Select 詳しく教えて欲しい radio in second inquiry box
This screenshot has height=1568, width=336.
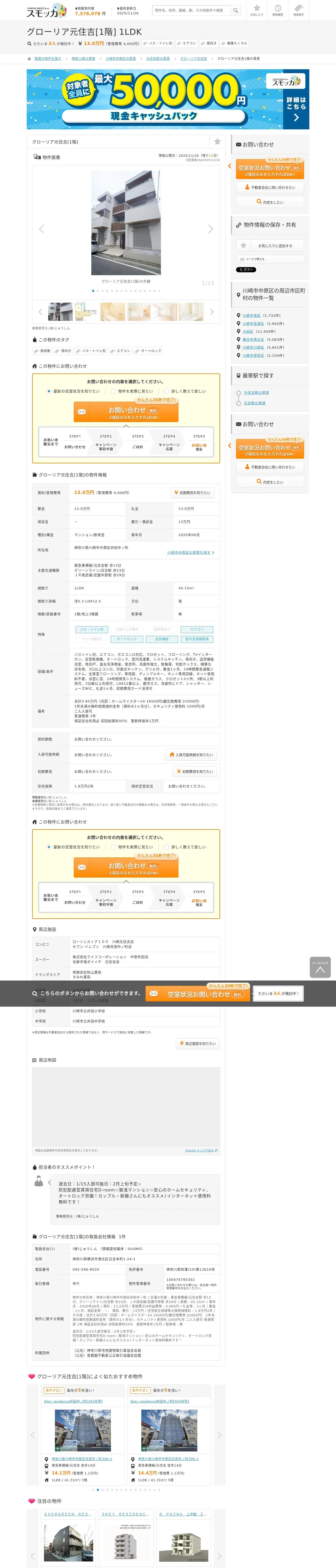click(166, 847)
